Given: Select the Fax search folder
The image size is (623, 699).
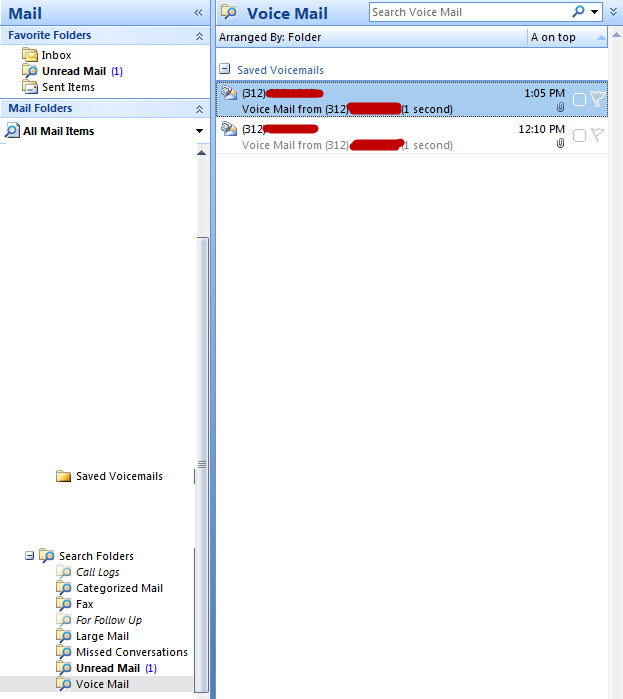Looking at the screenshot, I should pyautogui.click(x=84, y=604).
